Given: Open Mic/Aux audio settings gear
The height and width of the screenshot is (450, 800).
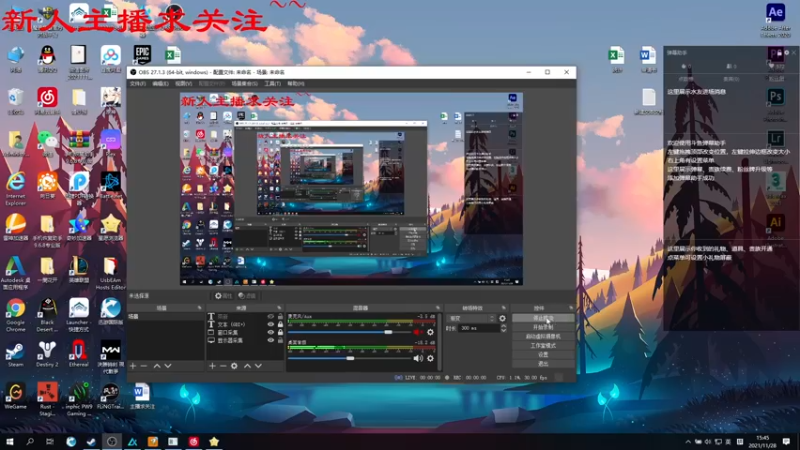Looking at the screenshot, I should coord(430,332).
